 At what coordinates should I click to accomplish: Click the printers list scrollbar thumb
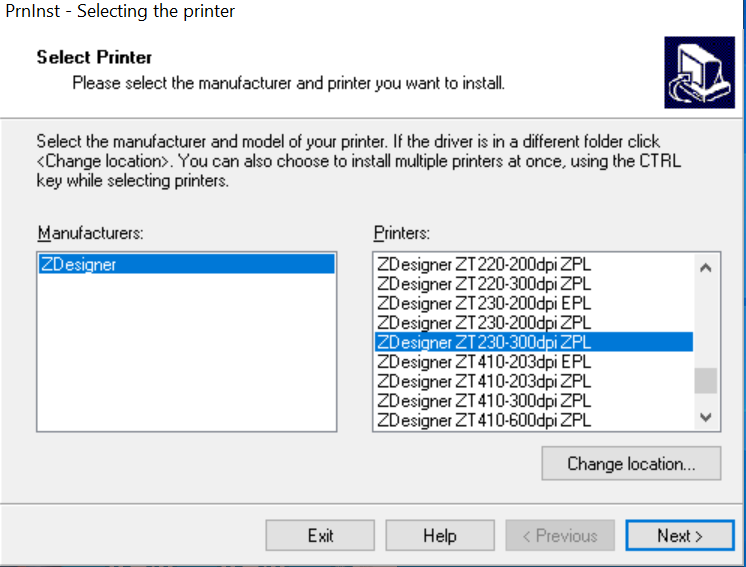pos(706,381)
